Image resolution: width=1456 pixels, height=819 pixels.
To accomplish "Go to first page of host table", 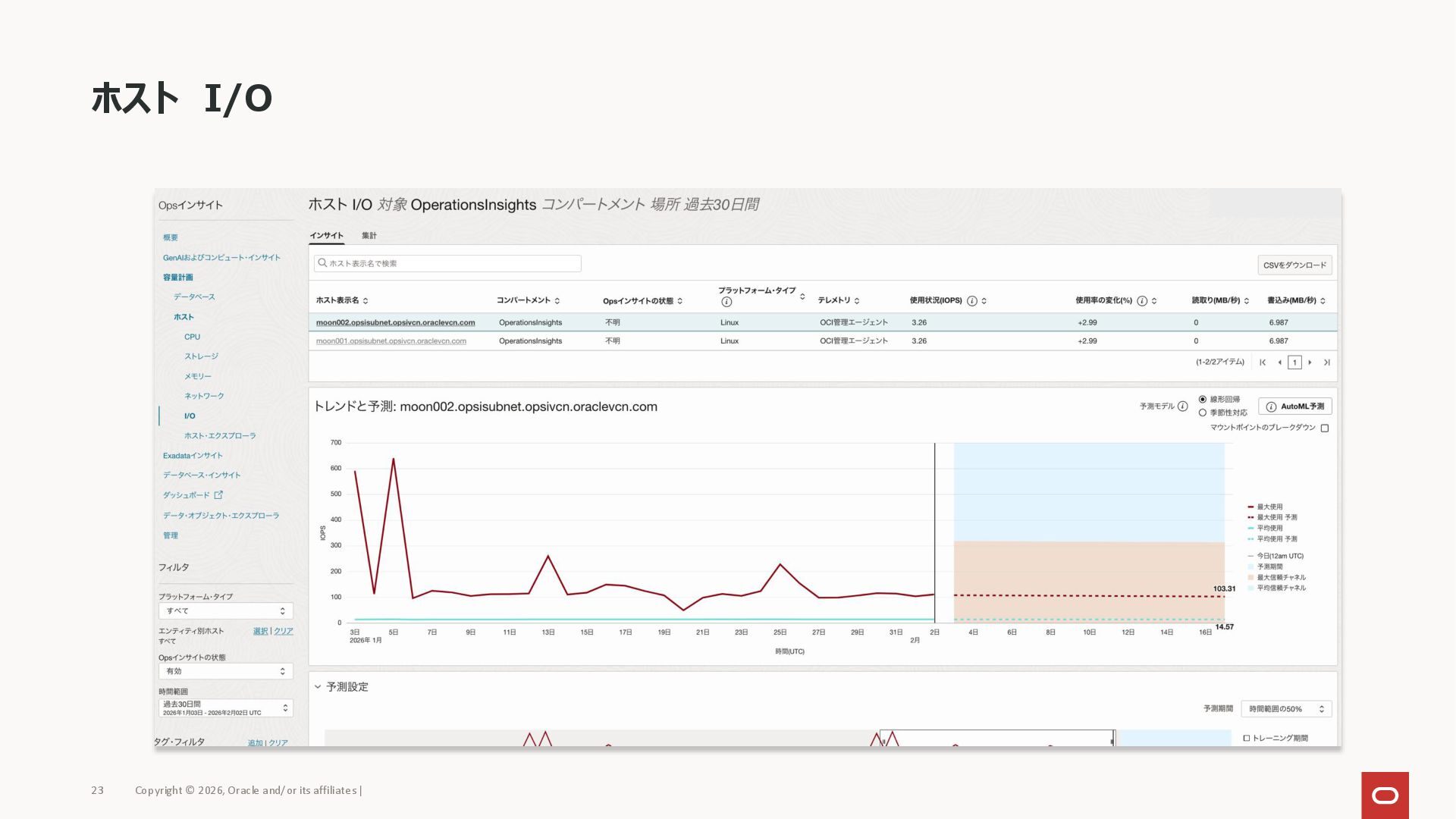I will [1263, 362].
